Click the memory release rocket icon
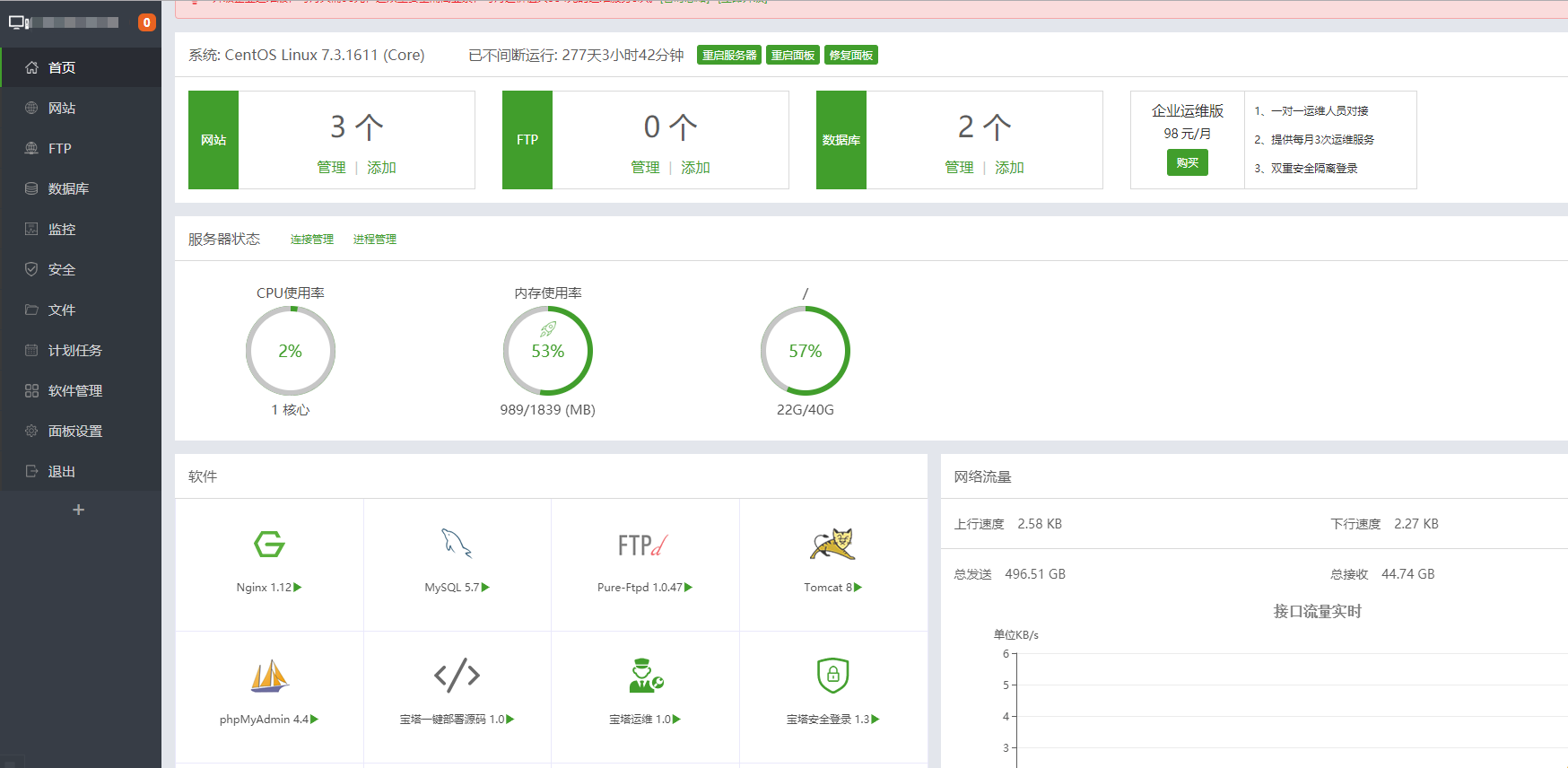 pos(548,329)
